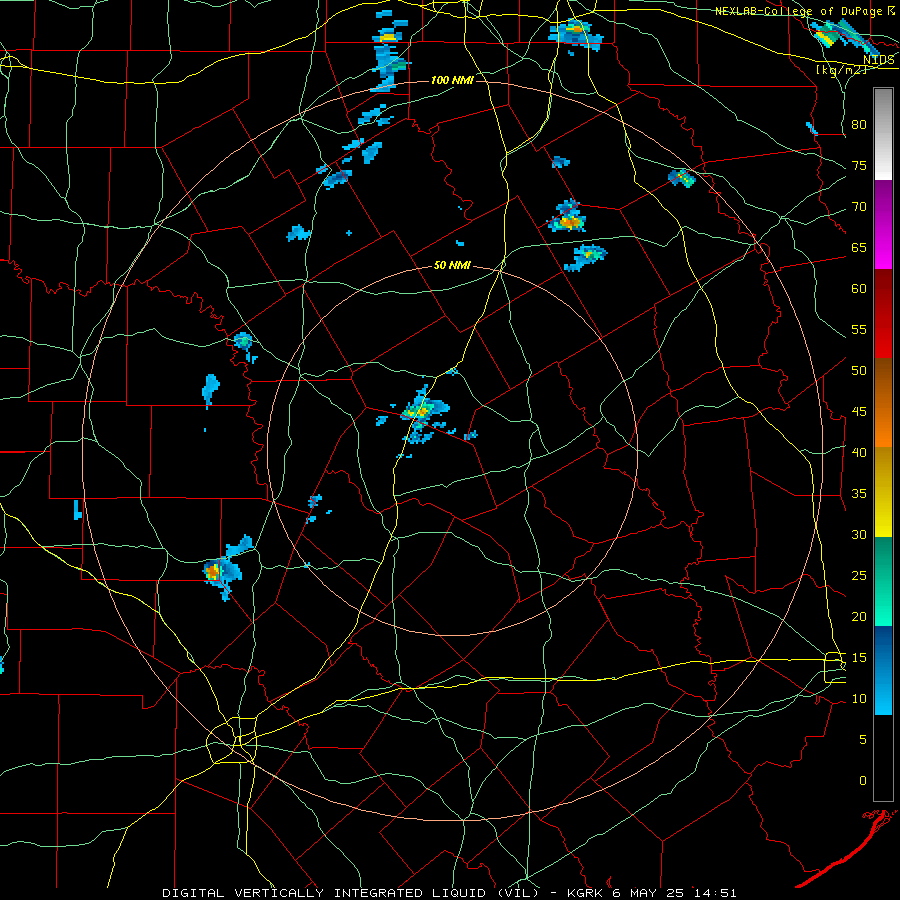Click the scale value "55"
The width and height of the screenshot is (900, 900).
click(x=859, y=329)
